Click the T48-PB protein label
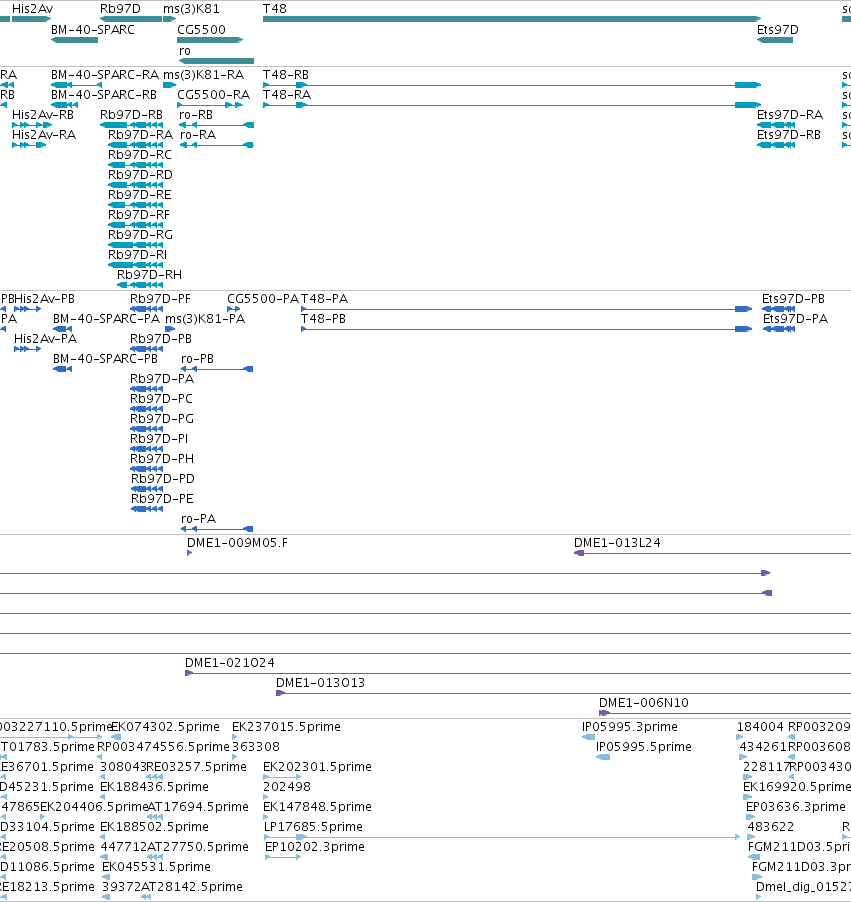851x902 pixels. 323,319
